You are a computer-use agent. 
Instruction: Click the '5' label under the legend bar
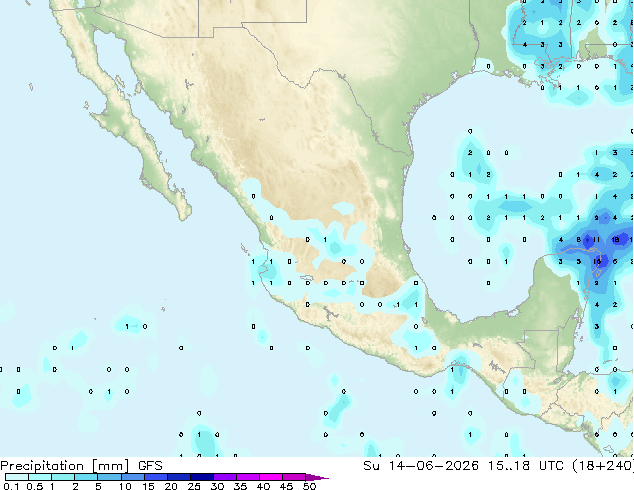click(x=98, y=486)
